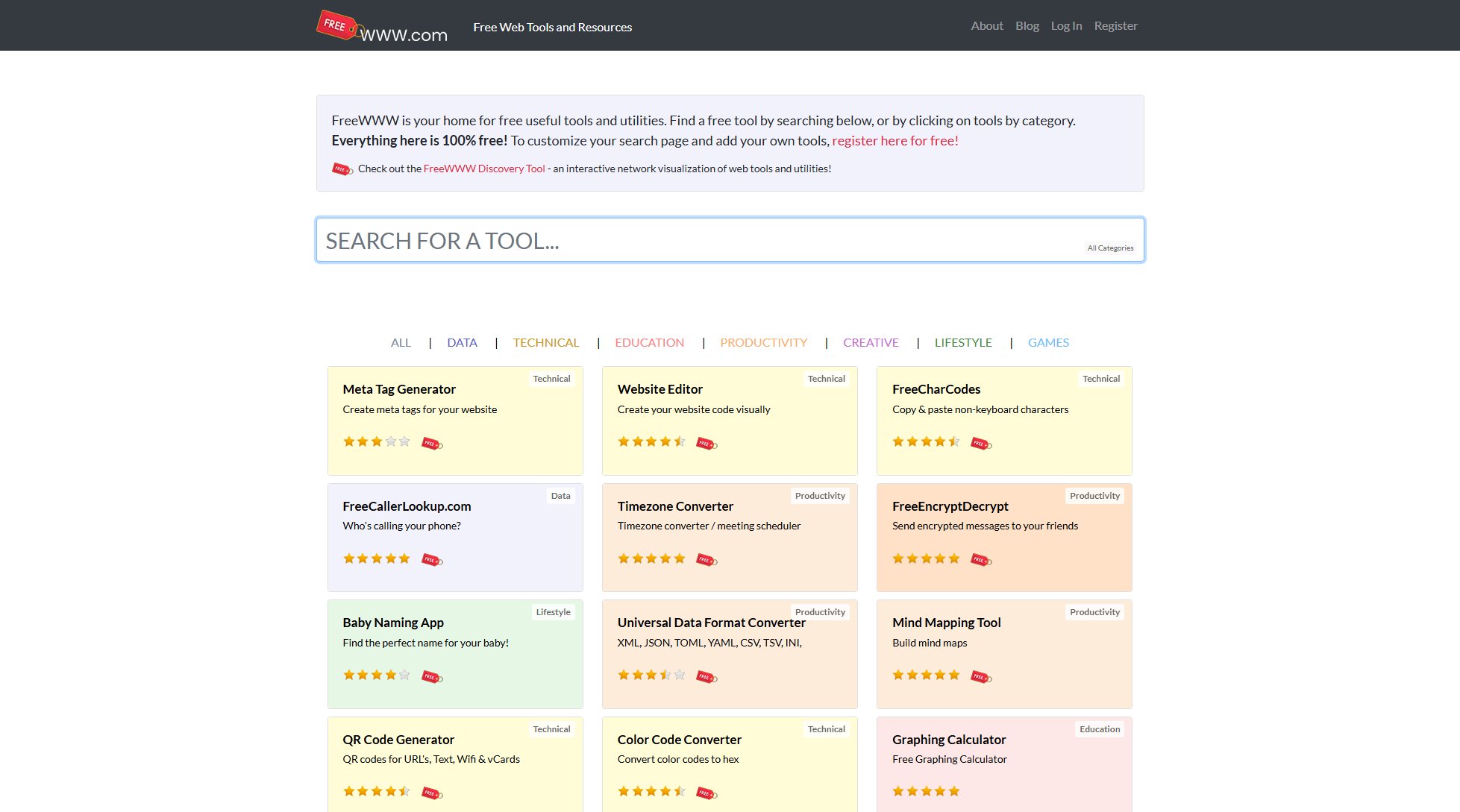Open the Blog page from the header
The height and width of the screenshot is (812, 1460).
tap(1027, 26)
